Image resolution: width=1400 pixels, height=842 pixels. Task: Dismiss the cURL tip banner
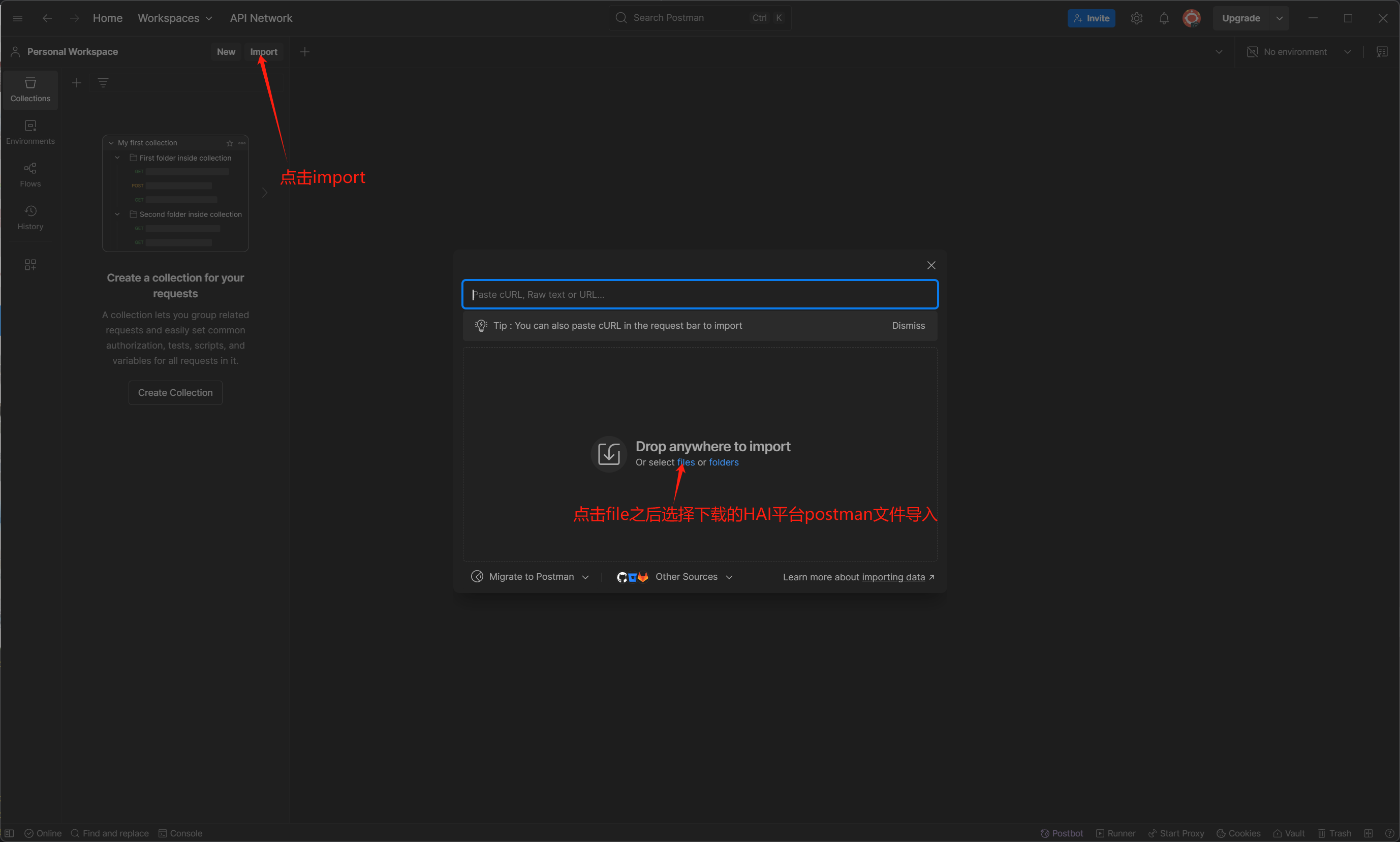[x=908, y=326]
